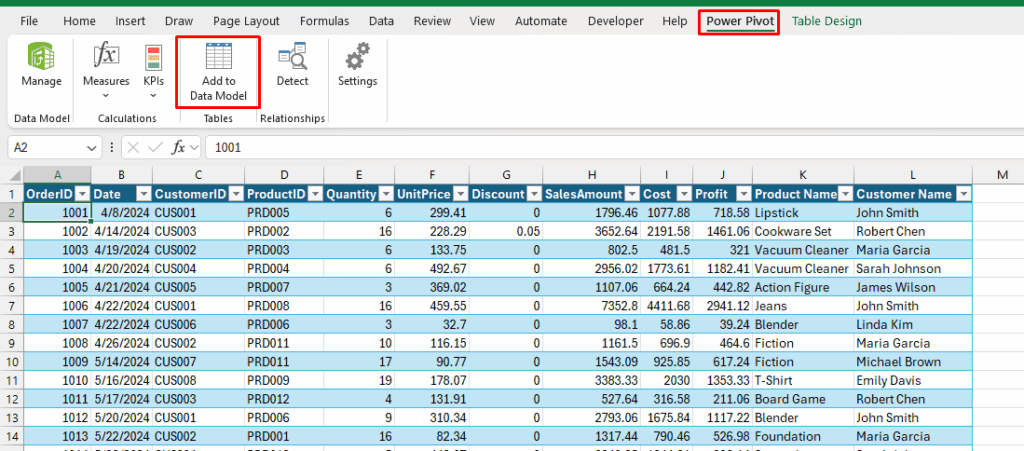Open Power Pivot Settings gear
This screenshot has height=451, width=1024.
(x=357, y=57)
